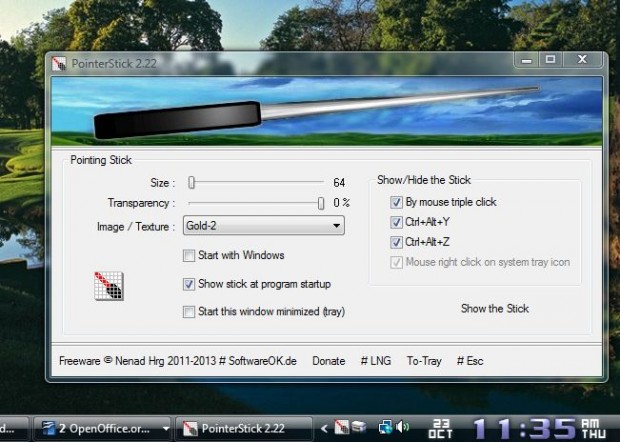620x442 pixels.
Task: Open the PointerStick icon in the system tray
Action: point(342,427)
